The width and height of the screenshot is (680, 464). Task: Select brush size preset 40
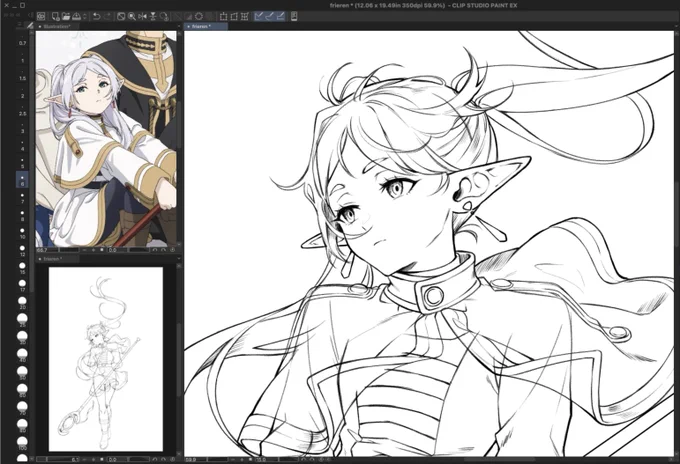pyautogui.click(x=22, y=356)
